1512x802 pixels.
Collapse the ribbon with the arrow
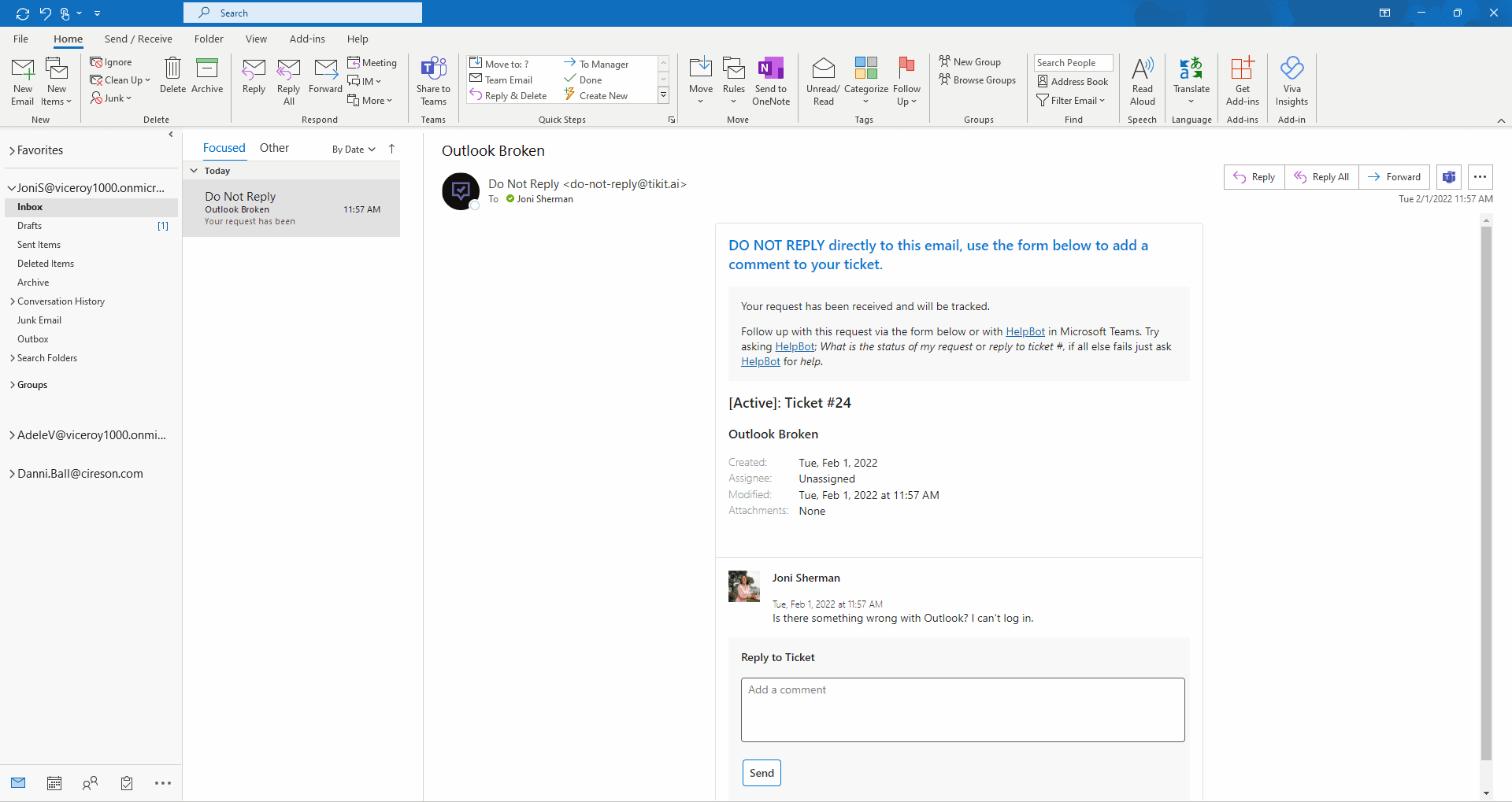1501,120
